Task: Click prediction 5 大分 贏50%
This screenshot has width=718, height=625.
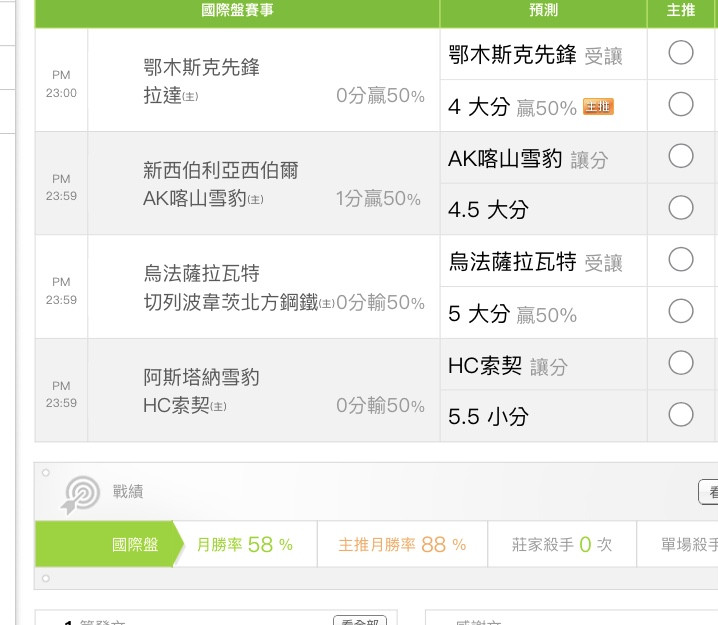Action: pos(512,314)
